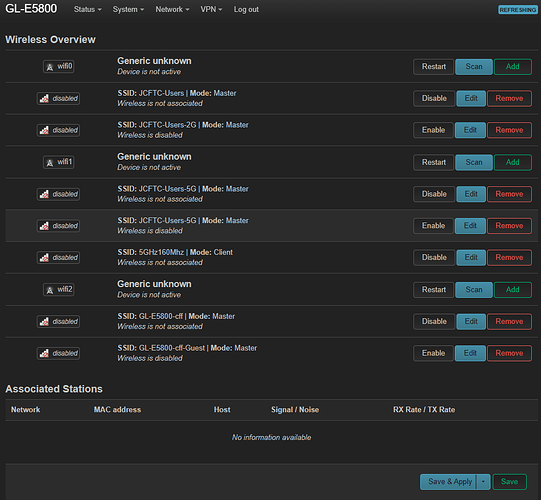Click the wifi2 radio device badge icon

[59, 290]
